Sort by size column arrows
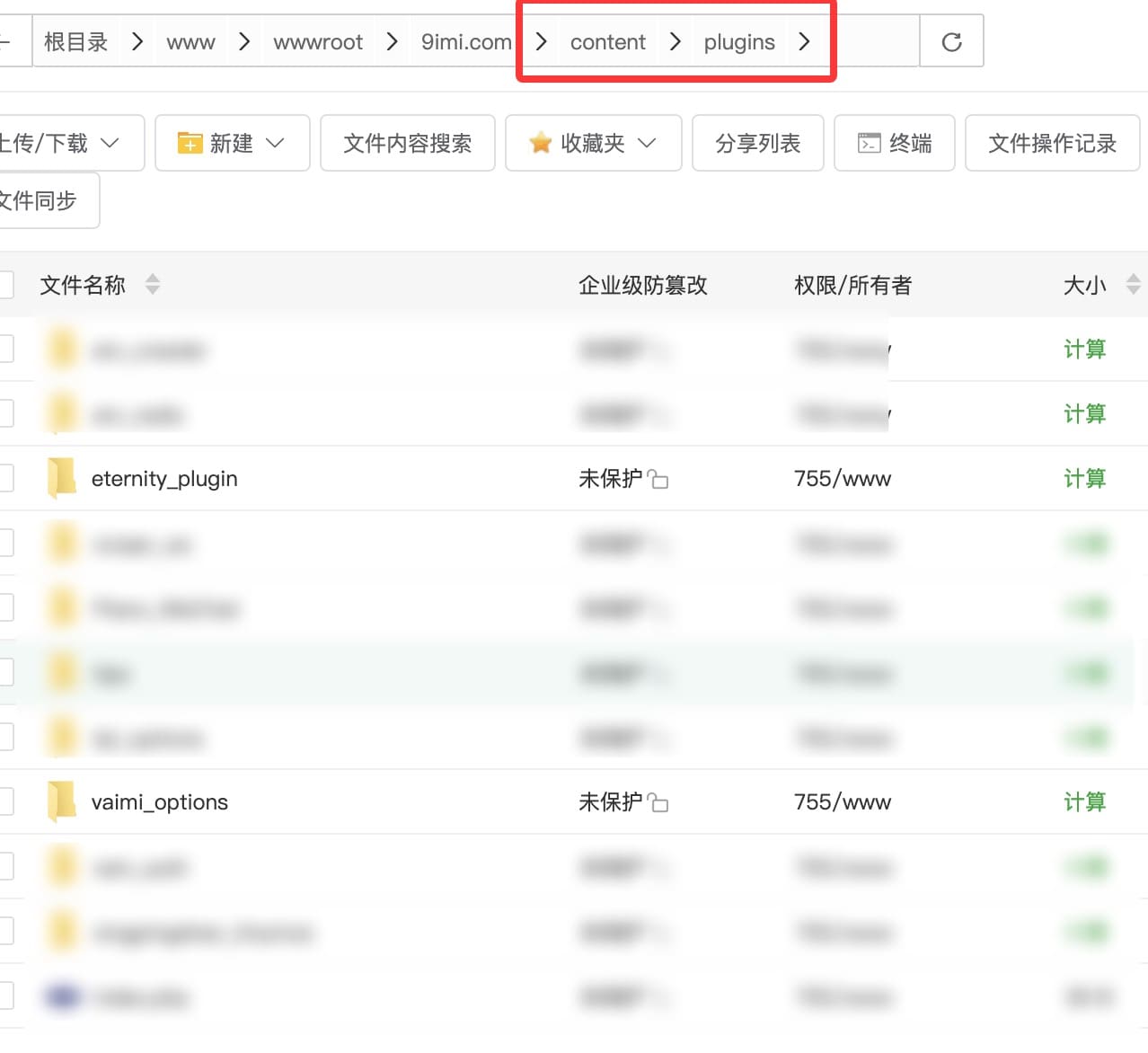Viewport: 1148px width, 1053px height. (1133, 285)
